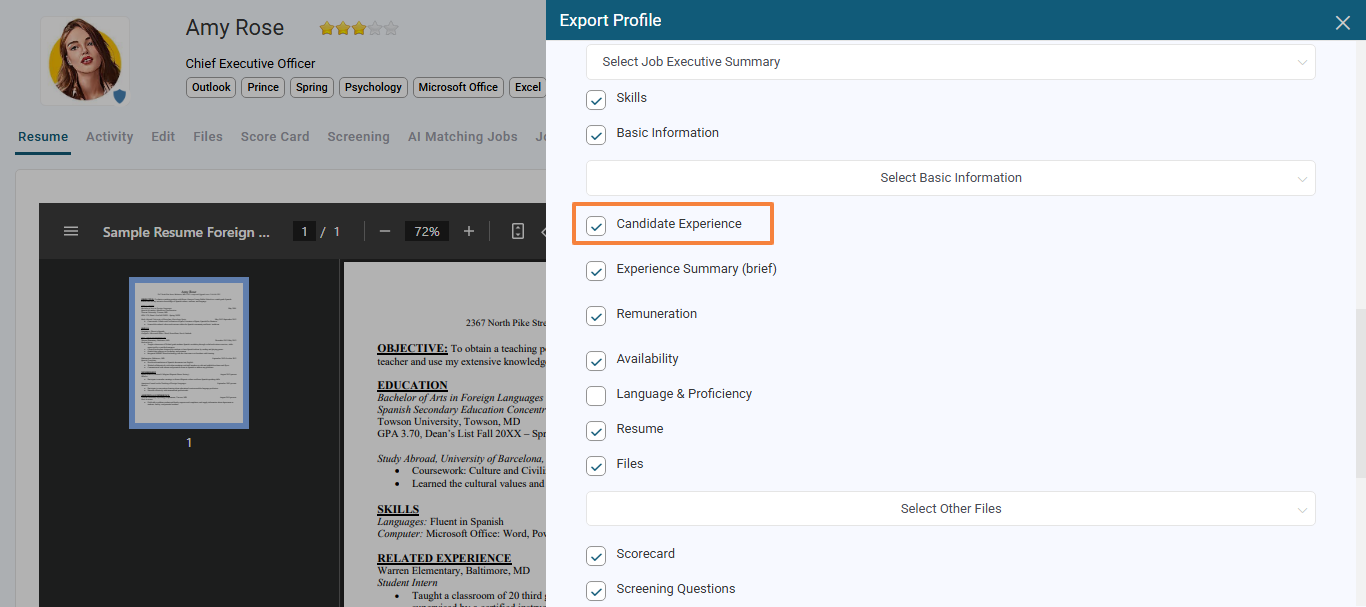Click the Microsoft Office skill tag

pos(458,87)
